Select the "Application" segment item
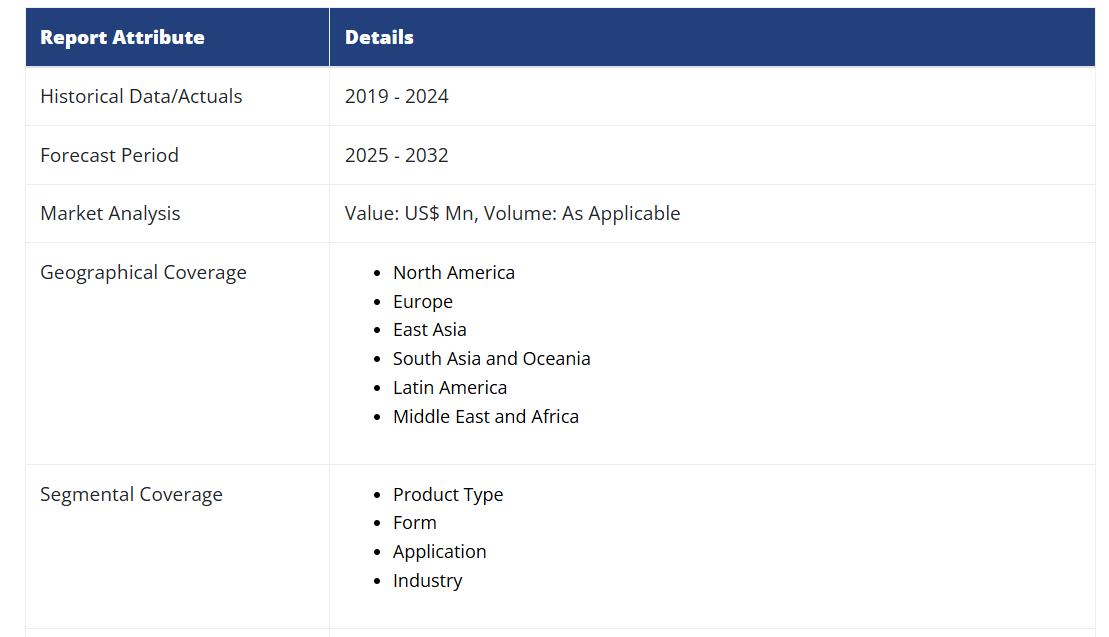This screenshot has width=1109, height=637. pos(440,552)
